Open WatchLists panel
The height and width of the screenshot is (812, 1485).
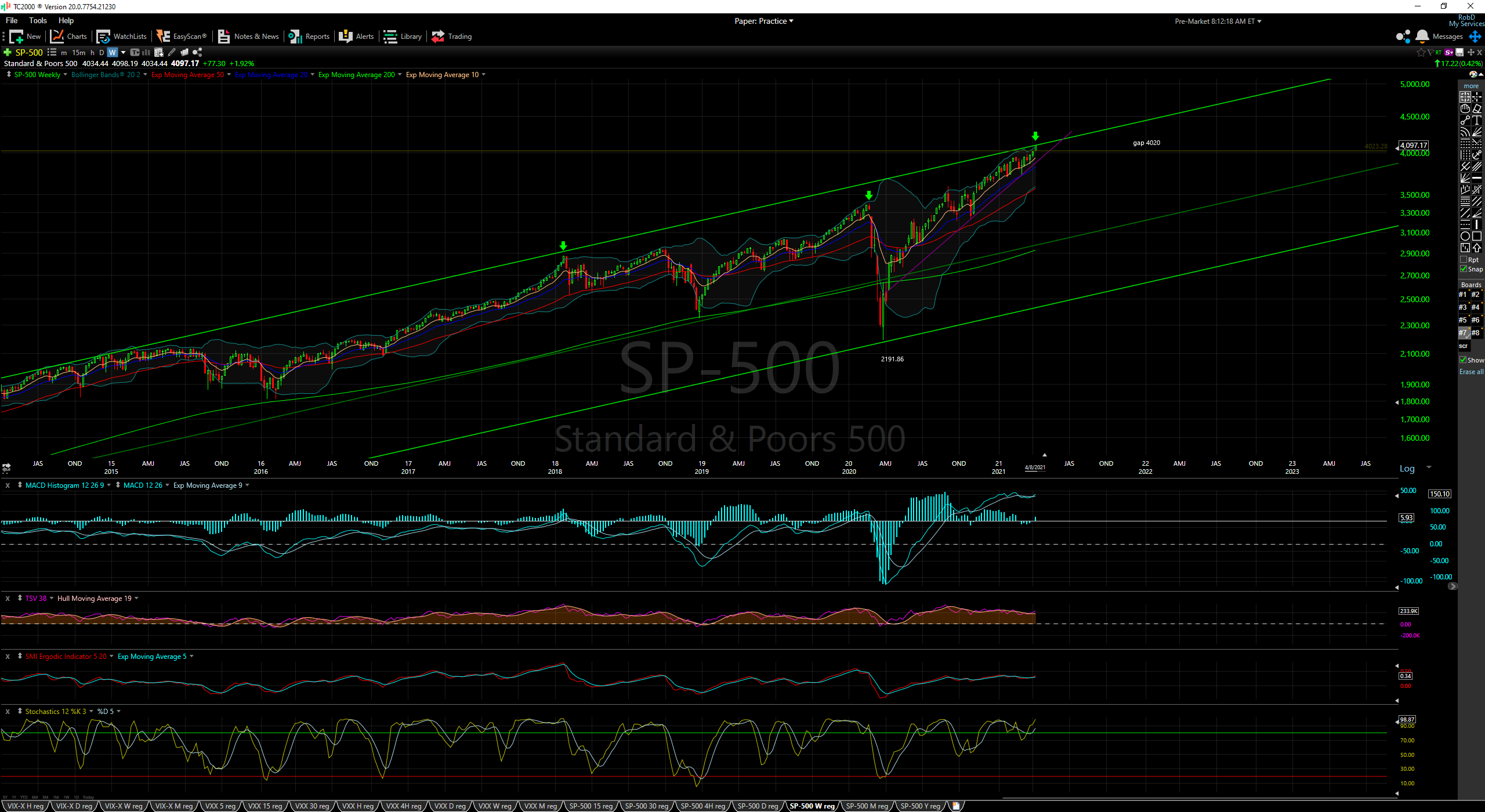click(122, 37)
